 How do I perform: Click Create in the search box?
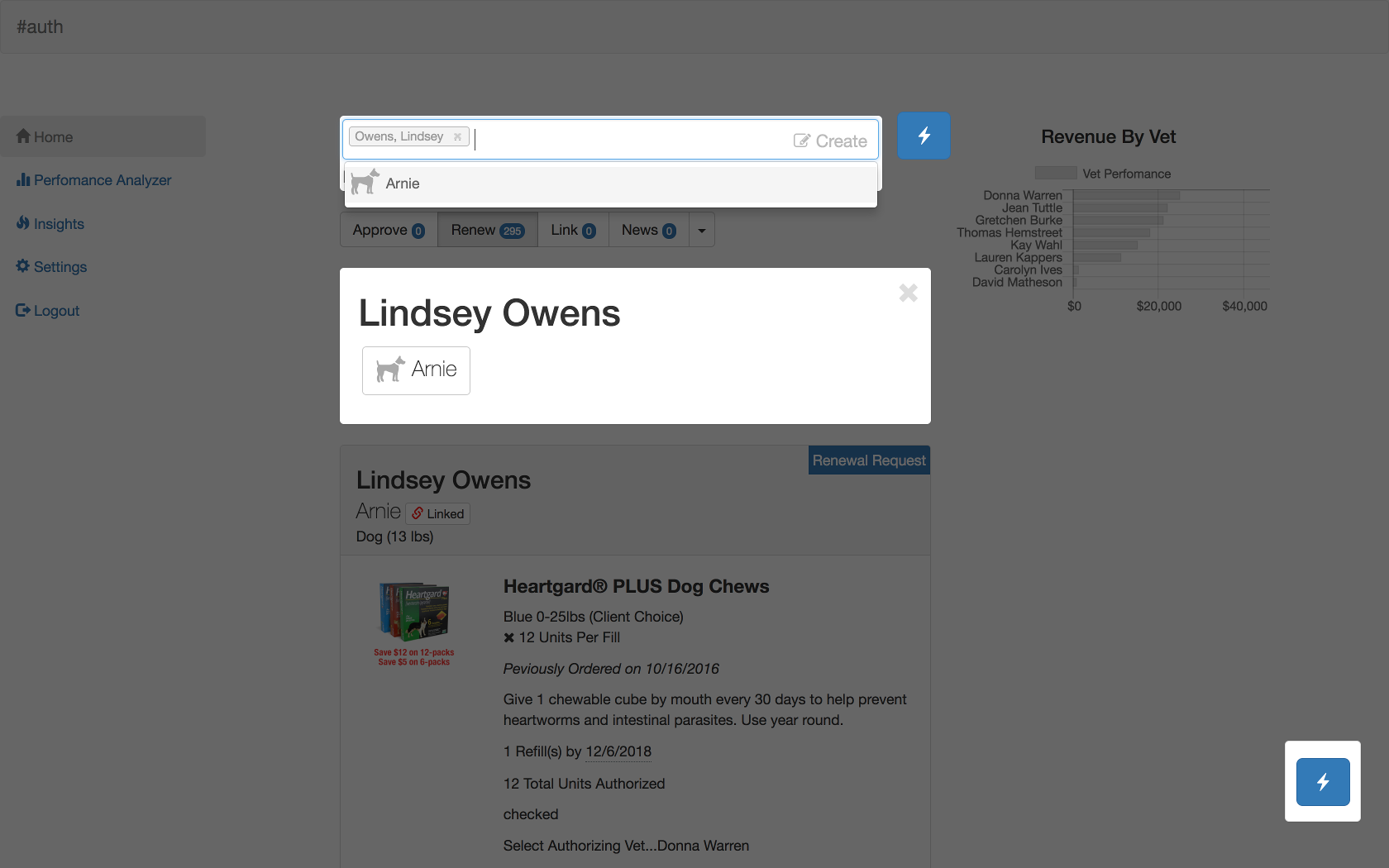[830, 141]
